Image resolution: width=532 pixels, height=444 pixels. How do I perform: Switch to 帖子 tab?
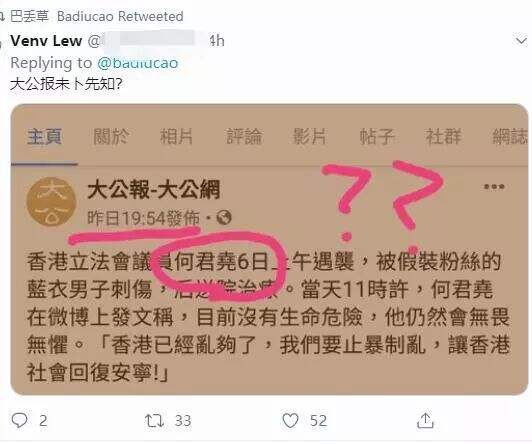(x=377, y=137)
